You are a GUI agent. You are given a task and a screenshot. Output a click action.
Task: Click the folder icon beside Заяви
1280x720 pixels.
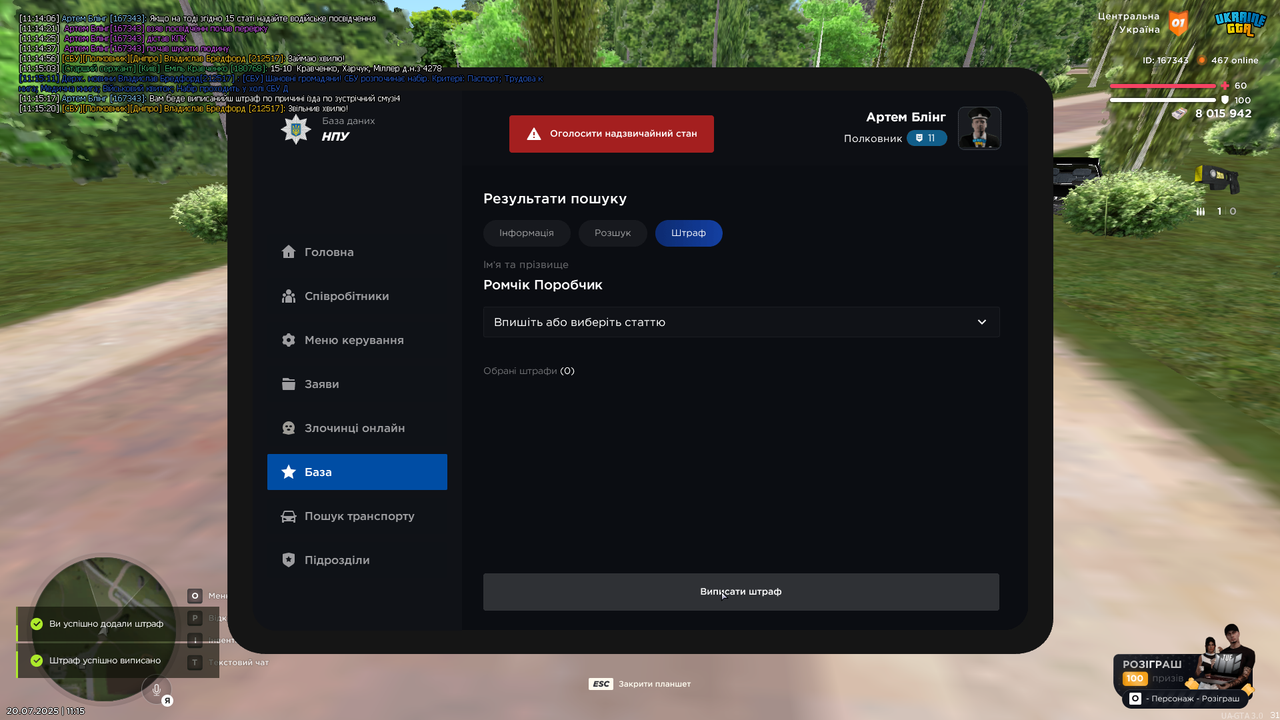[x=288, y=384]
